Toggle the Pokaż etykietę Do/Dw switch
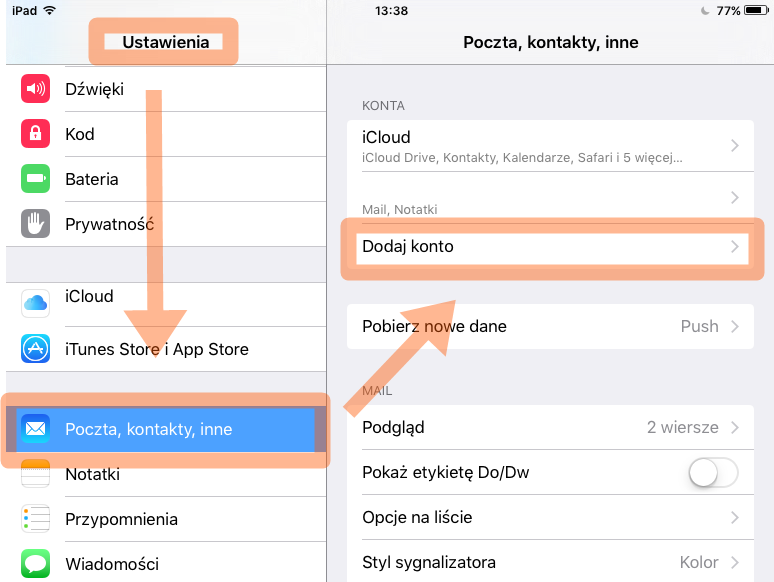 (714, 473)
